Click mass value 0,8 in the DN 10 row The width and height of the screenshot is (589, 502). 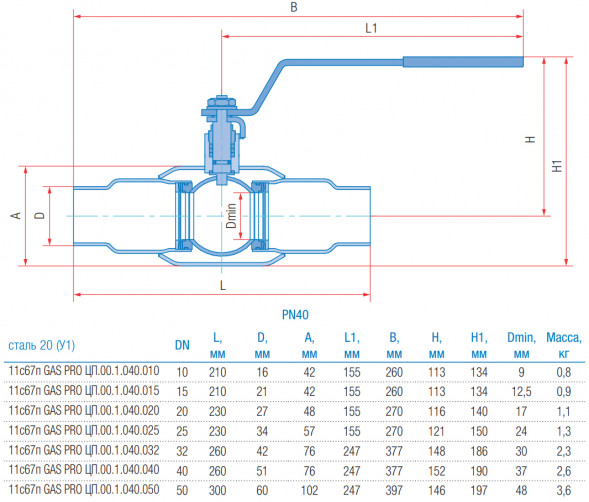coord(564,372)
